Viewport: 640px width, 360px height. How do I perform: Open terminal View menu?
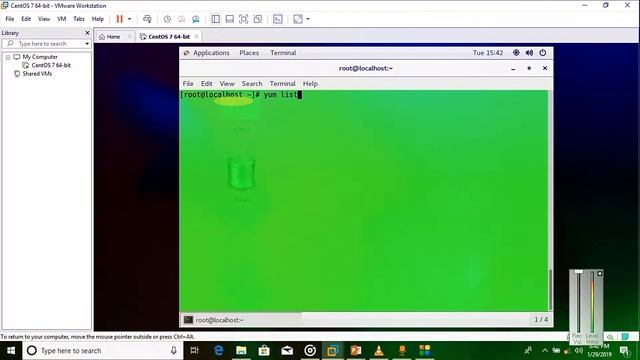pyautogui.click(x=227, y=83)
